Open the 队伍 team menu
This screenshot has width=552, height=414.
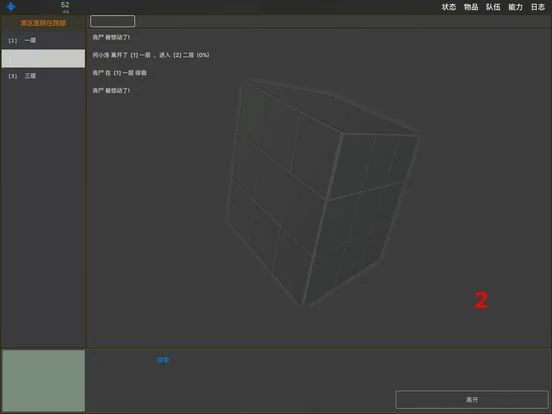pyautogui.click(x=493, y=7)
